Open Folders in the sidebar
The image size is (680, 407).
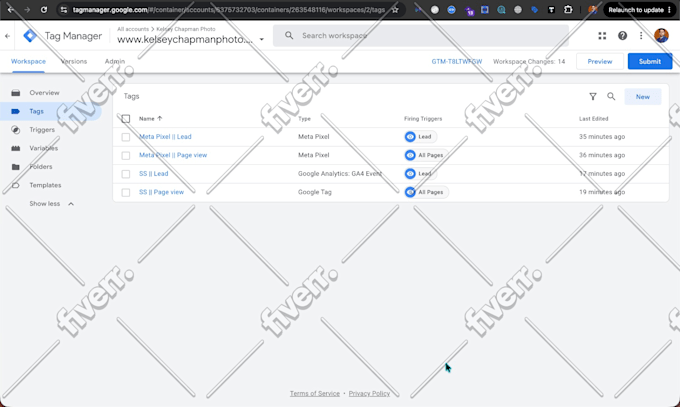pyautogui.click(x=41, y=167)
